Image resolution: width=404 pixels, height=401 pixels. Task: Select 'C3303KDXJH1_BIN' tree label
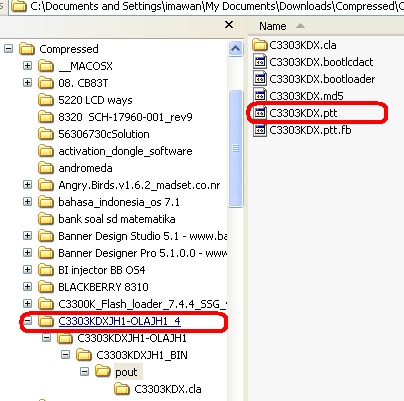click(x=142, y=355)
